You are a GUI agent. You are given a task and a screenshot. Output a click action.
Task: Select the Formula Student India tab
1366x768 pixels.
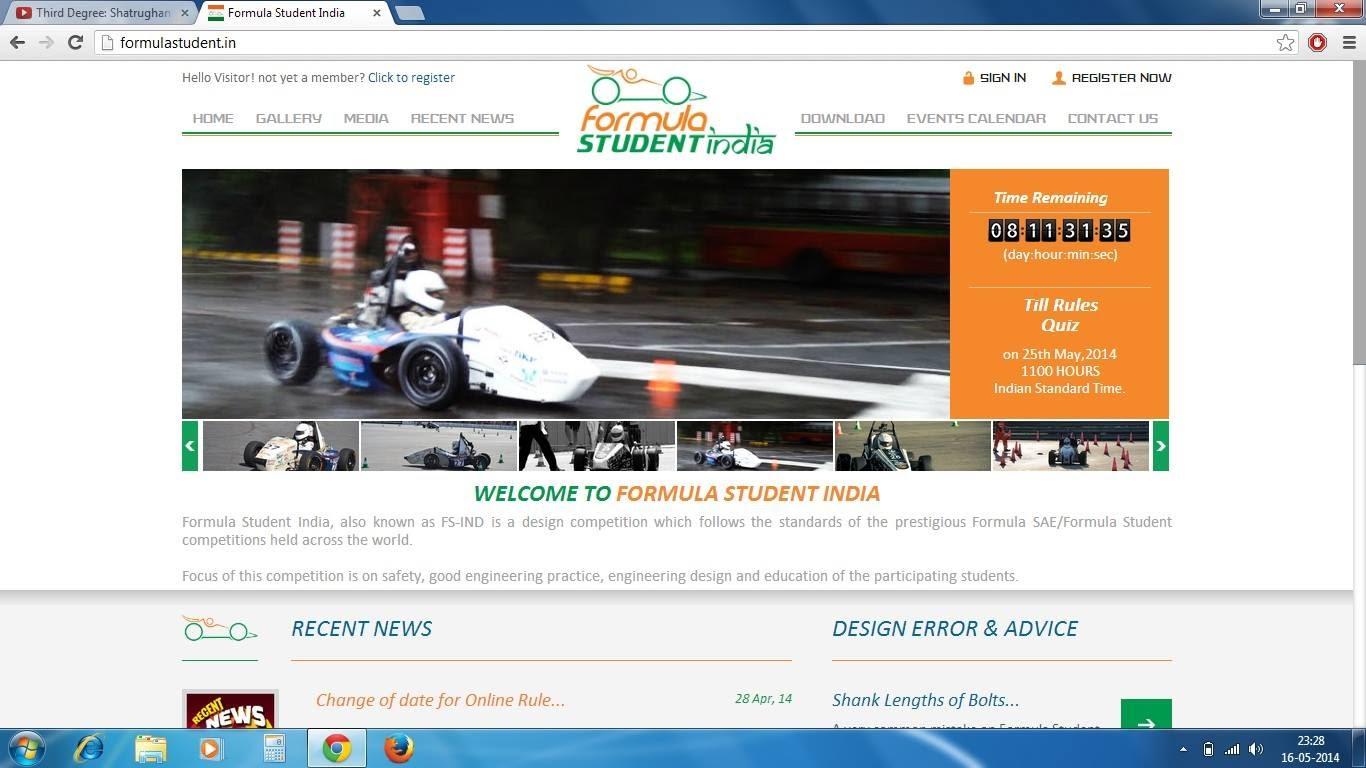[x=290, y=13]
